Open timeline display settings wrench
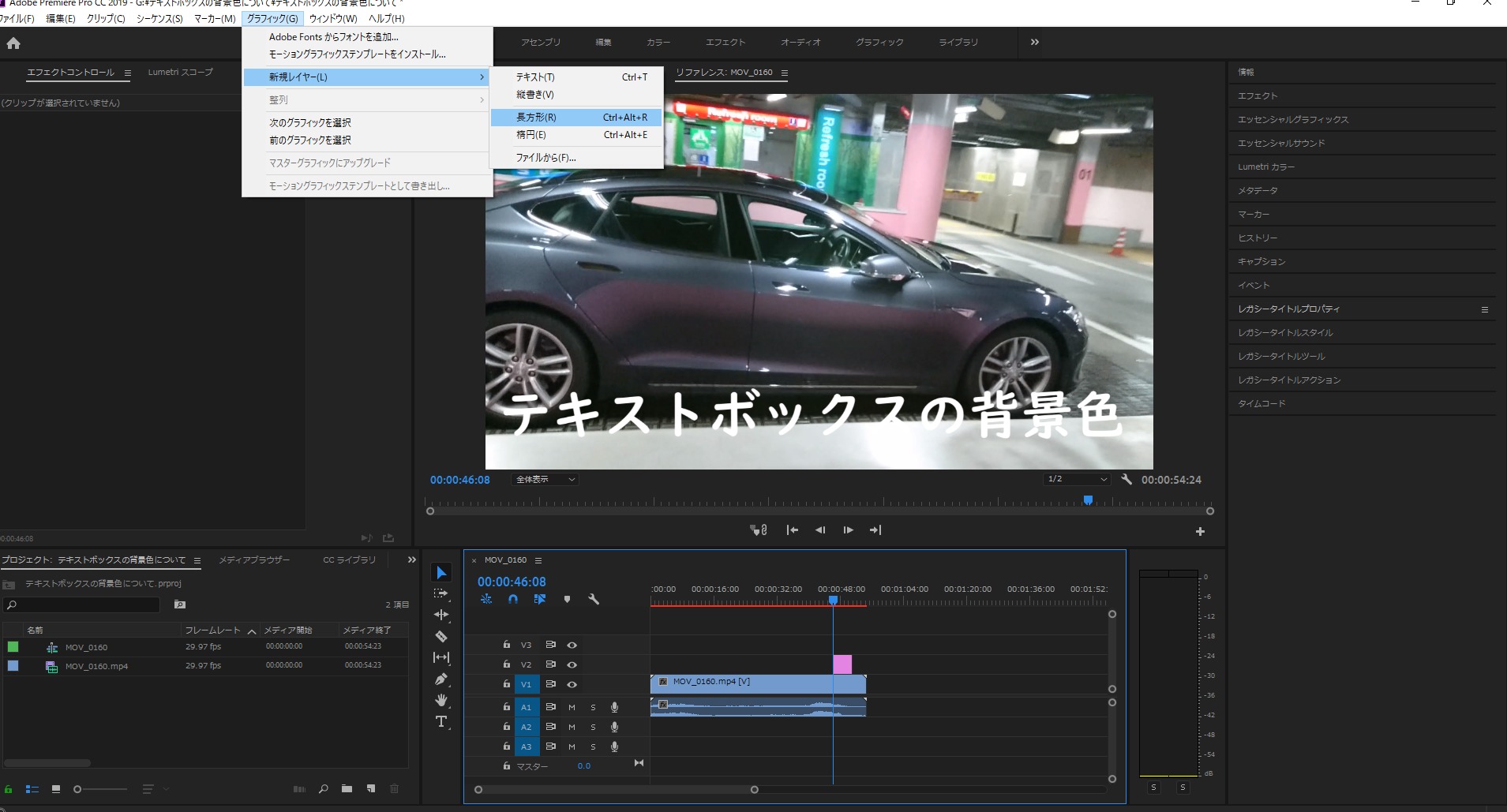Screen dimensions: 1507x812 tap(594, 600)
